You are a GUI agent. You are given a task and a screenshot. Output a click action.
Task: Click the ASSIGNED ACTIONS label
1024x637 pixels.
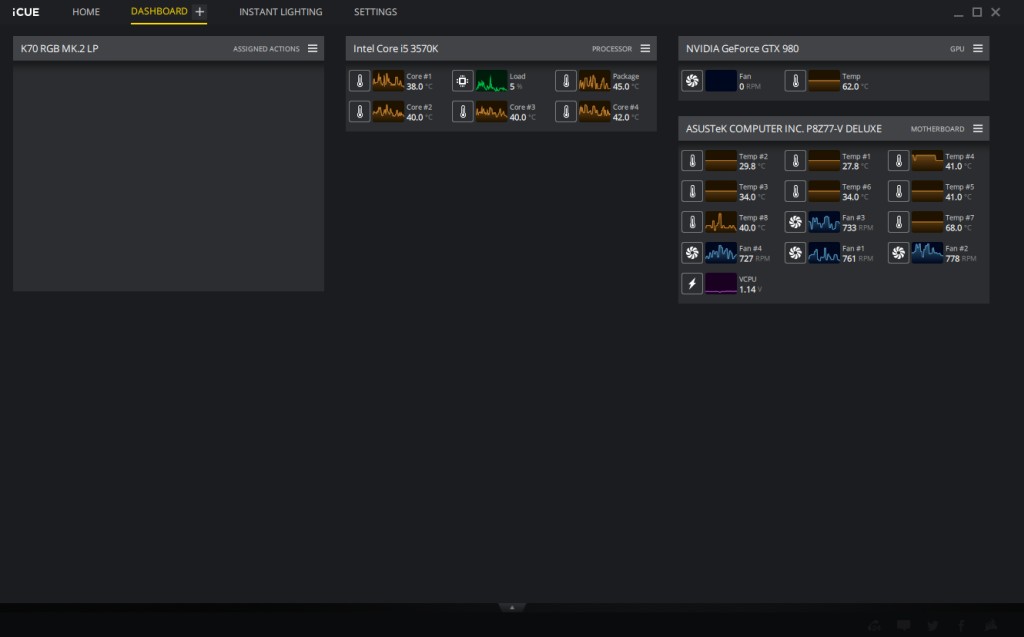coord(266,49)
